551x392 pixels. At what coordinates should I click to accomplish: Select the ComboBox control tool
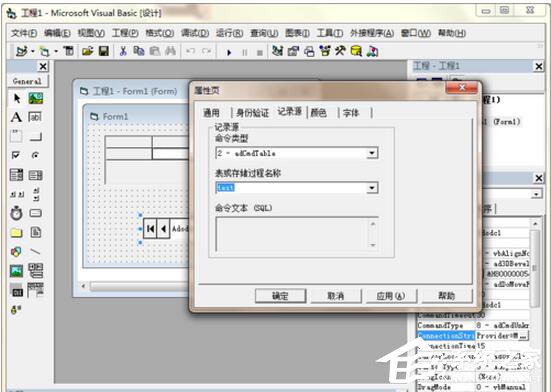pos(17,175)
